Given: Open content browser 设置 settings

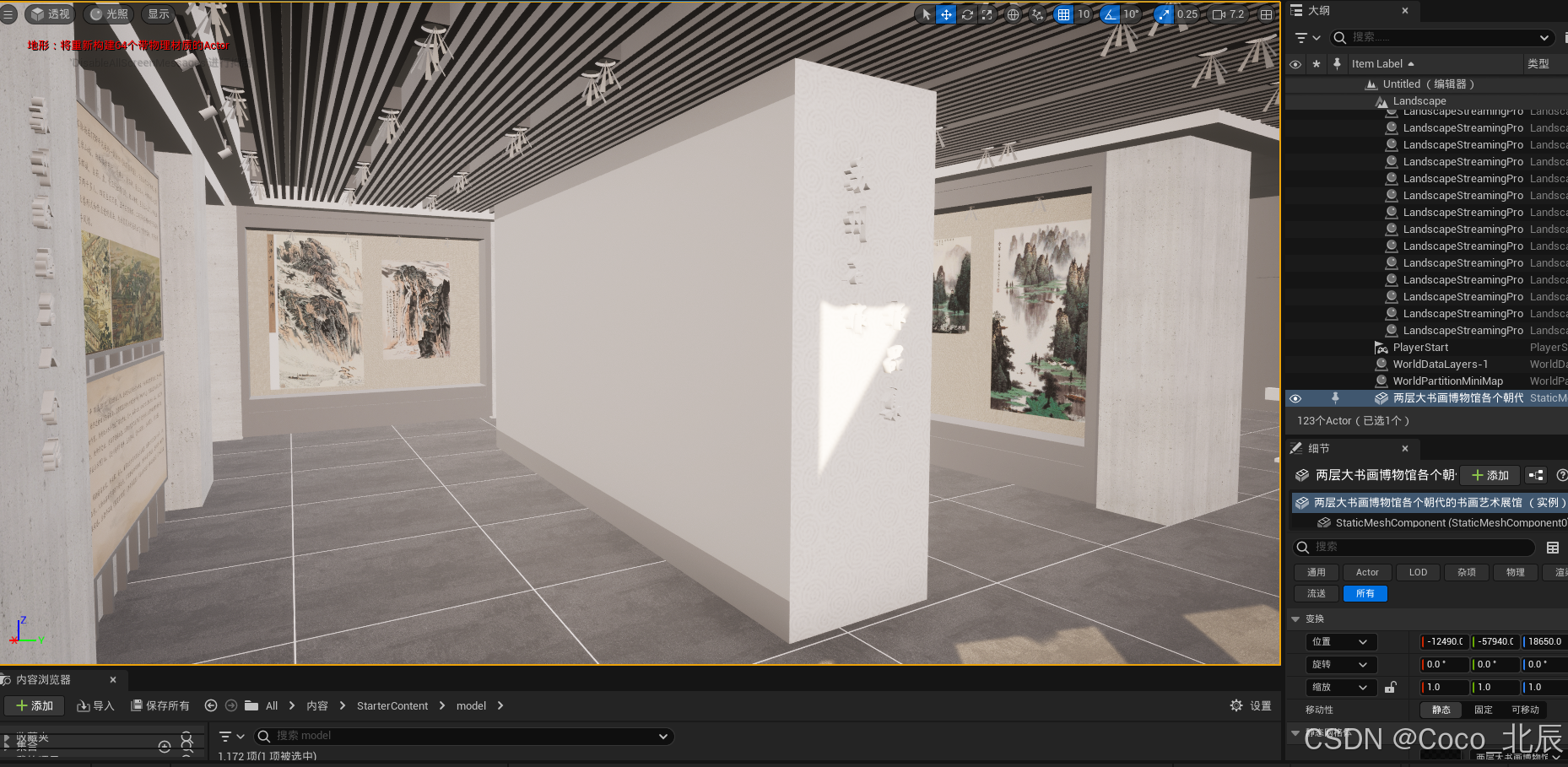Looking at the screenshot, I should click(1251, 706).
